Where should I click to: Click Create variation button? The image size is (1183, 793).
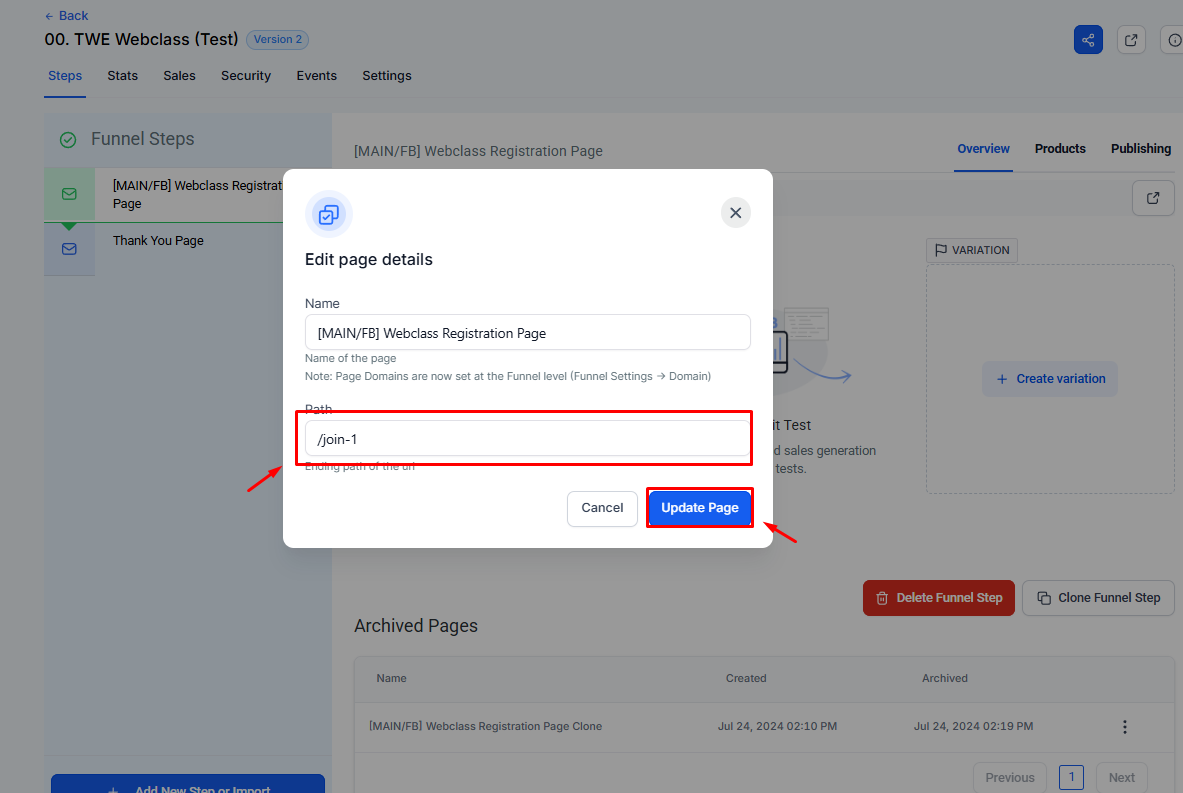[x=1050, y=379]
